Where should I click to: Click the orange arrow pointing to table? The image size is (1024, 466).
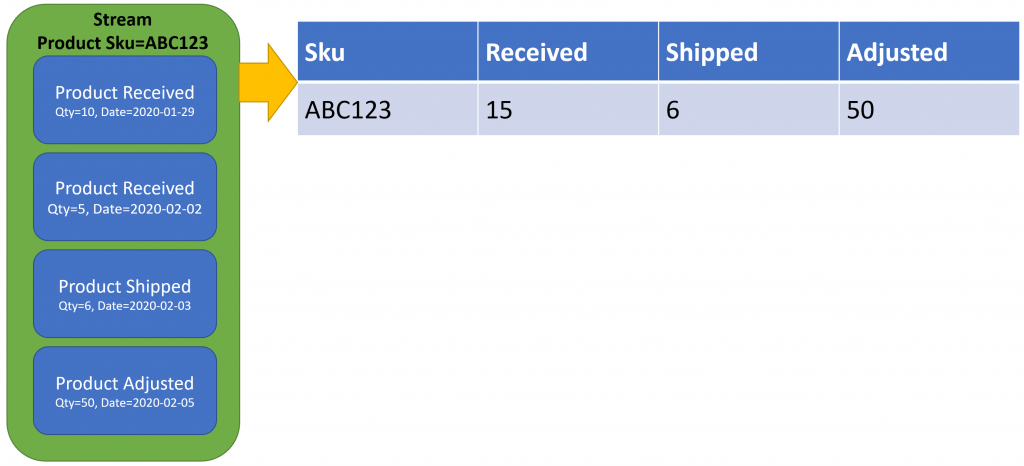[269, 82]
